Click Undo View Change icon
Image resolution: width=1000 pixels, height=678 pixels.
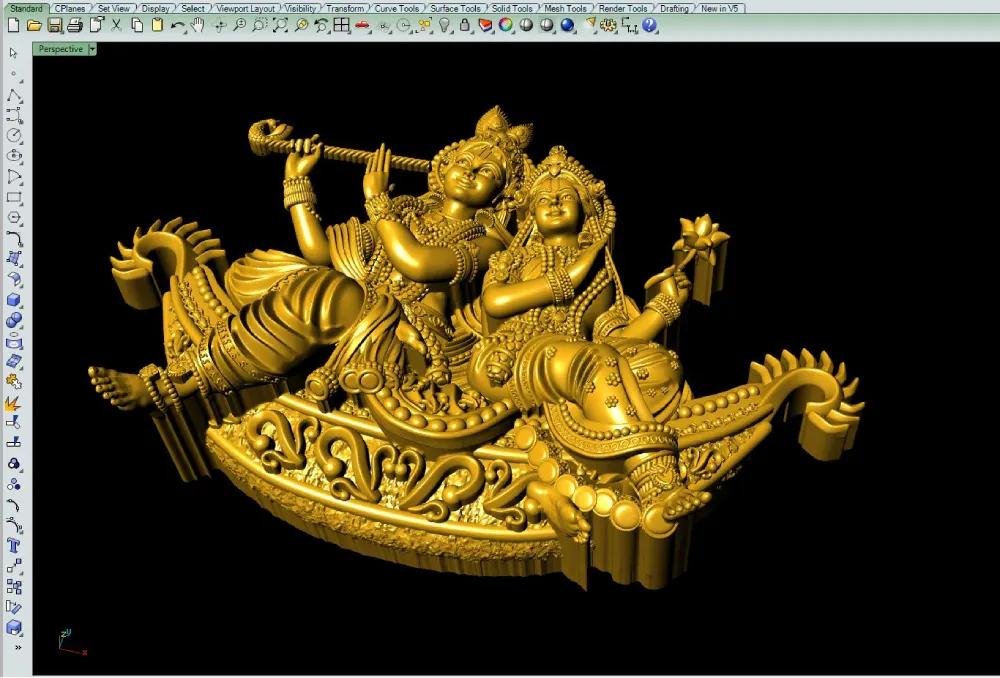(321, 26)
